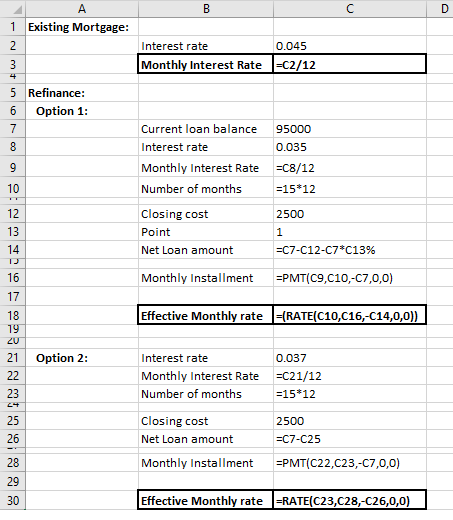Select column B header

point(206,9)
